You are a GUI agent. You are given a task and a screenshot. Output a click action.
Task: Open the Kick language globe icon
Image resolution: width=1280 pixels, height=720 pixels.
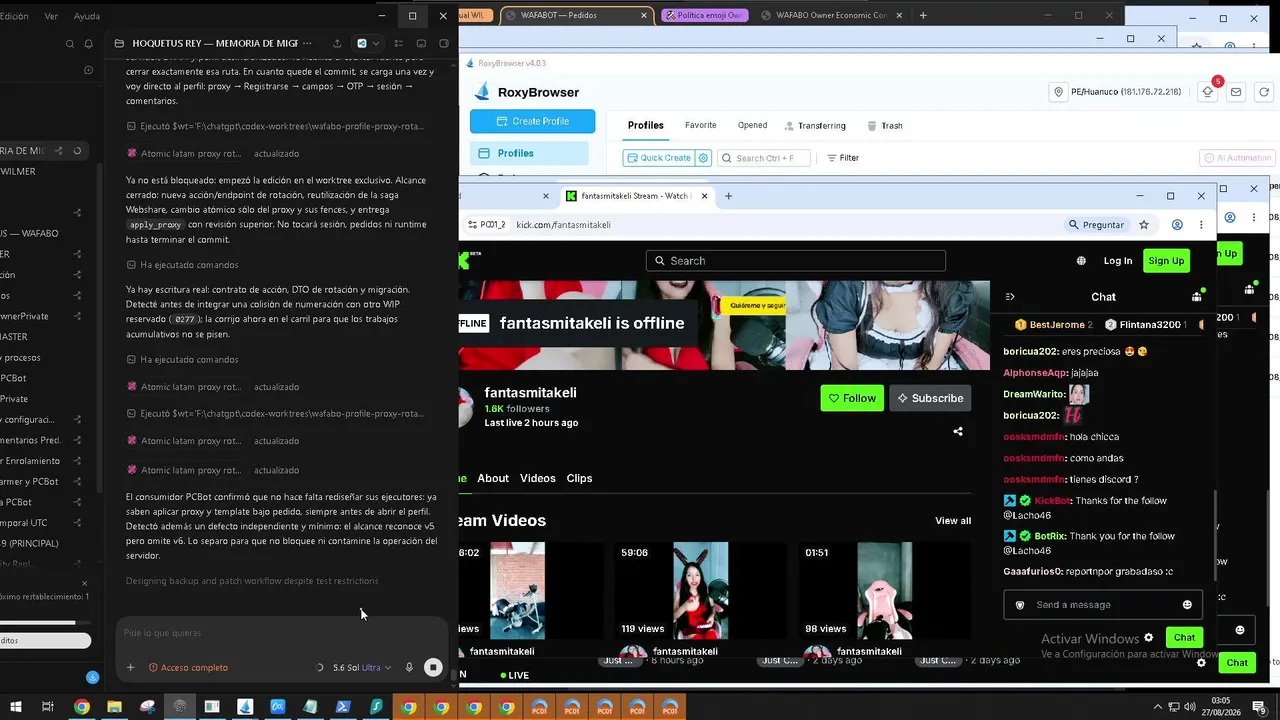(1081, 261)
